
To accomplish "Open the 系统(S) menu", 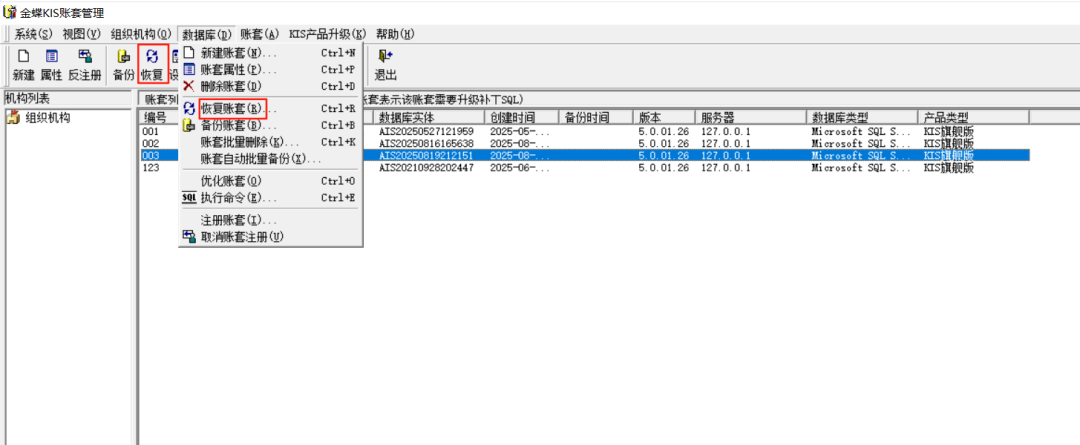I will [34, 34].
